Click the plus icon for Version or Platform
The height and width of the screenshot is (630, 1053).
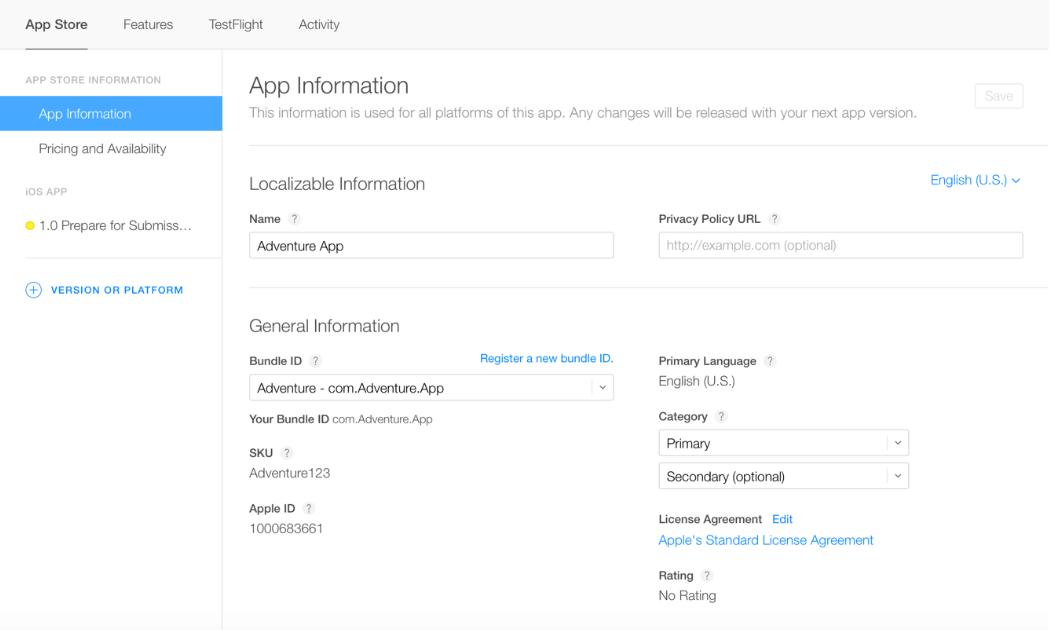[x=33, y=289]
